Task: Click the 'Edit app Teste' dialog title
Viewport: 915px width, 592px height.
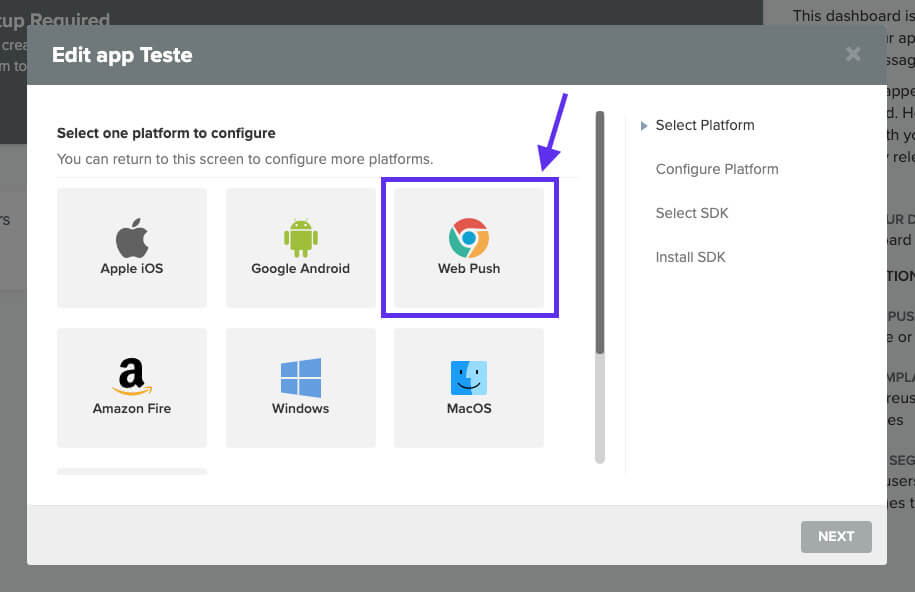Action: coord(122,55)
